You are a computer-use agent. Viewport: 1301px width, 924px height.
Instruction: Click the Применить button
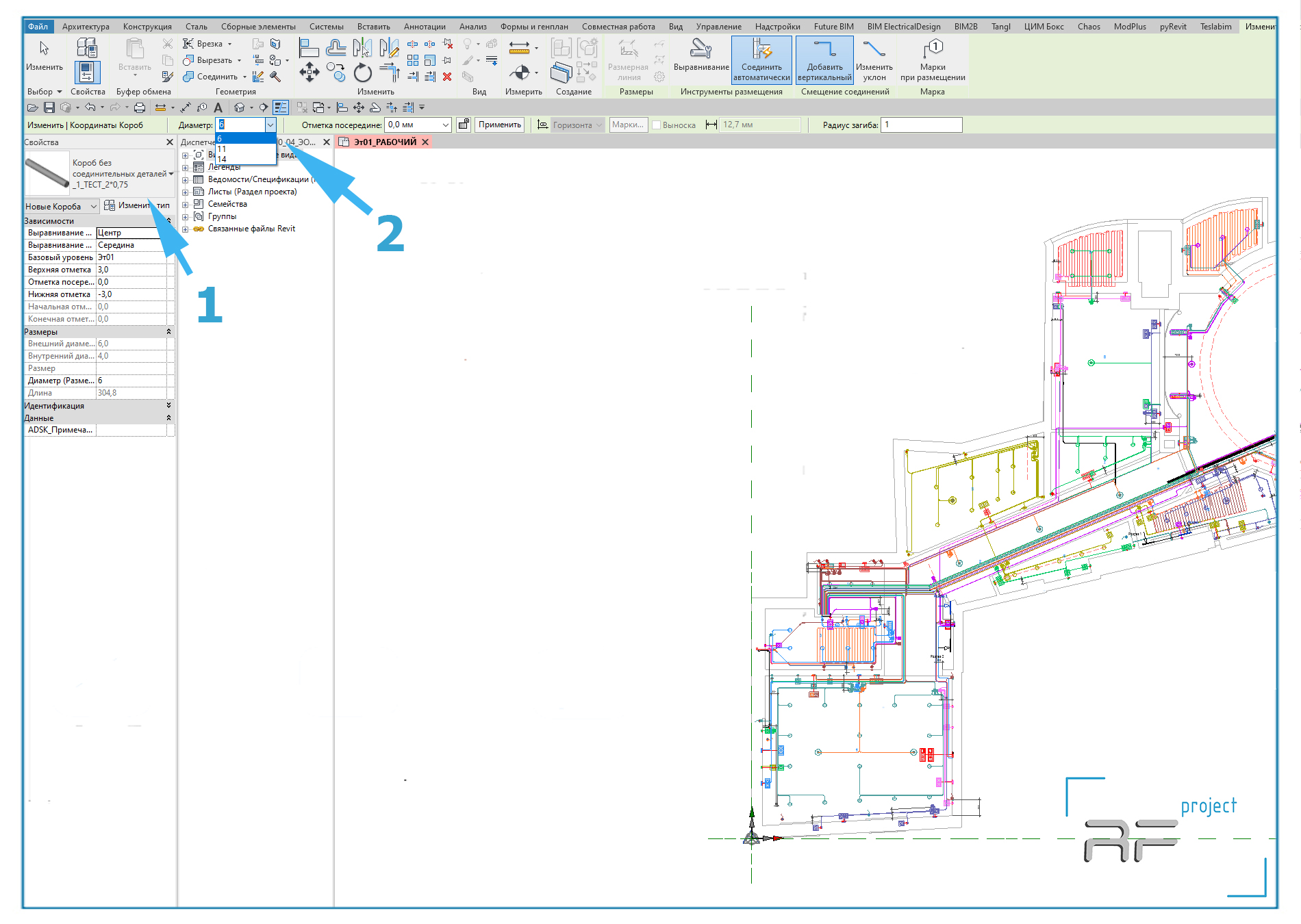(x=500, y=125)
